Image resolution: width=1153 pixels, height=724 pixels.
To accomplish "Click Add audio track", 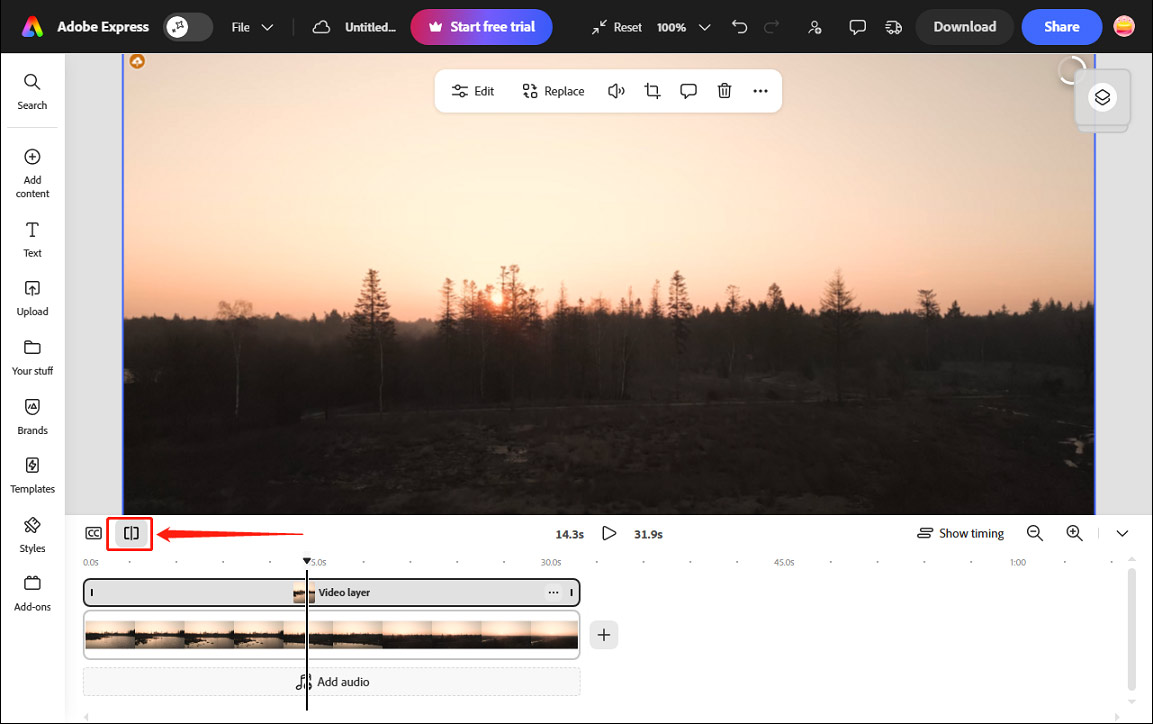I will [332, 682].
